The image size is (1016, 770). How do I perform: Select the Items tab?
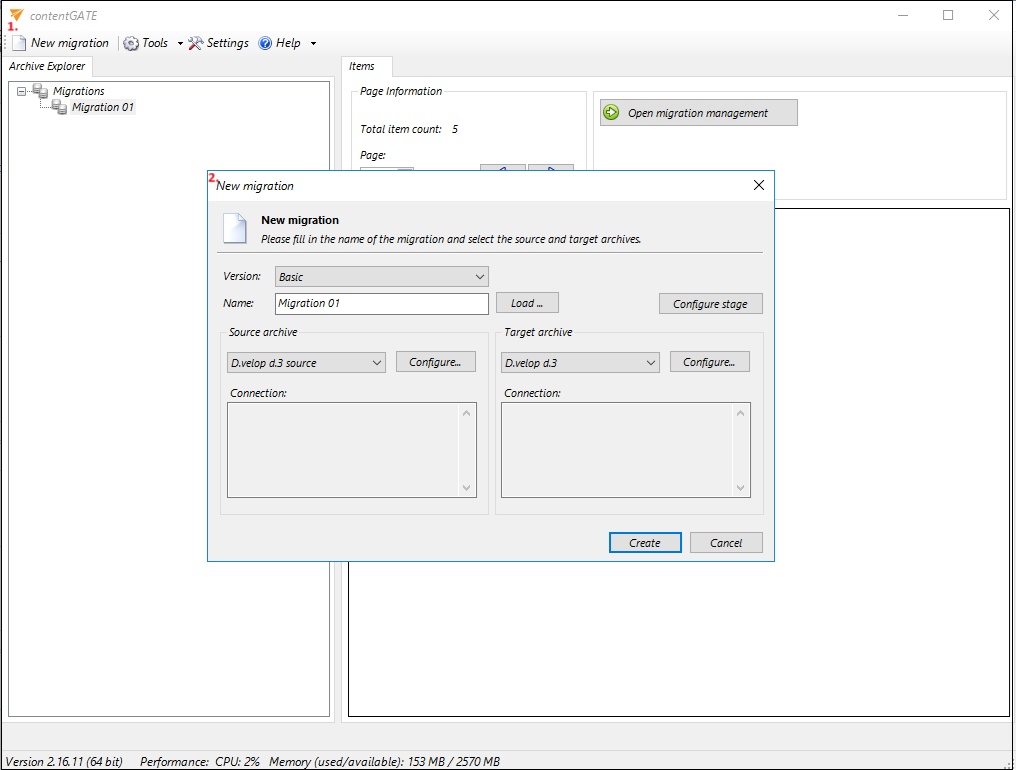[362, 66]
